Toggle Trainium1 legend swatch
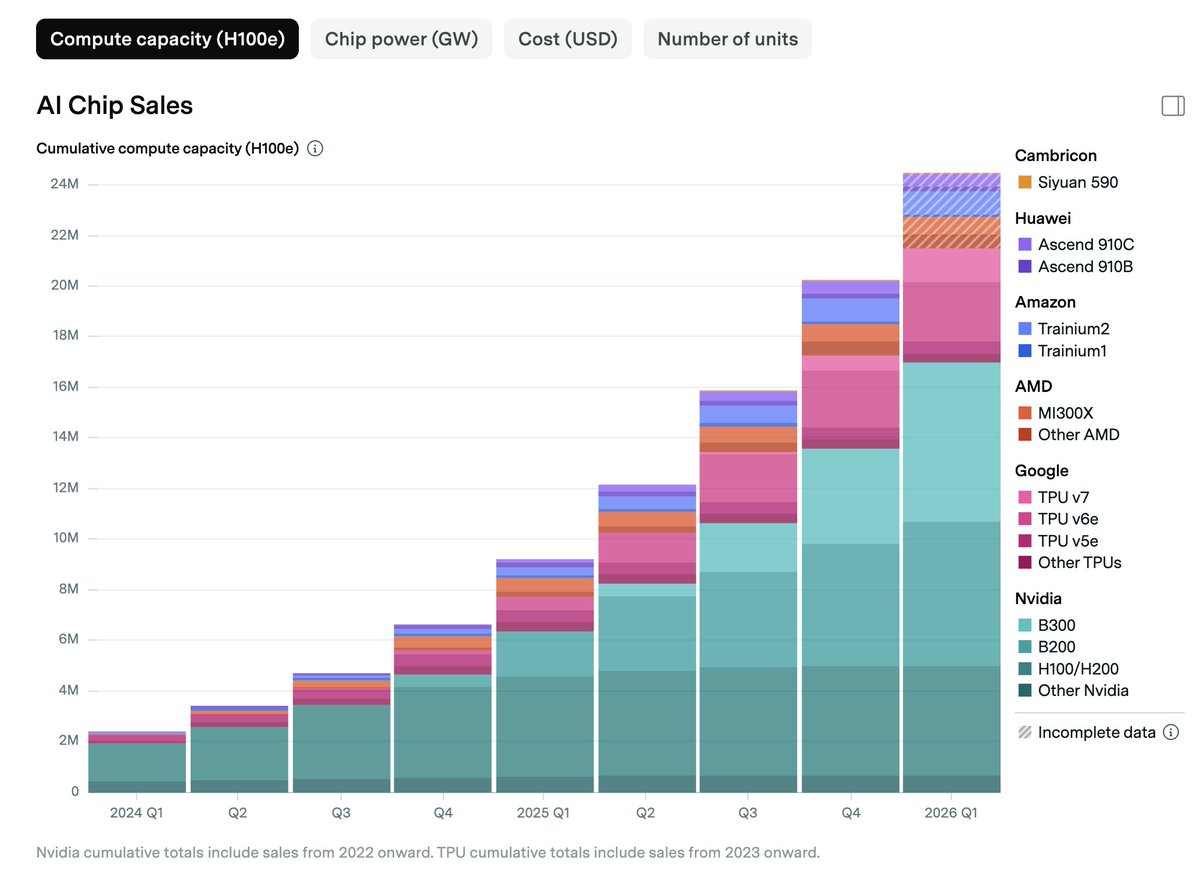Viewport: 1200px width, 871px height. [x=1024, y=350]
